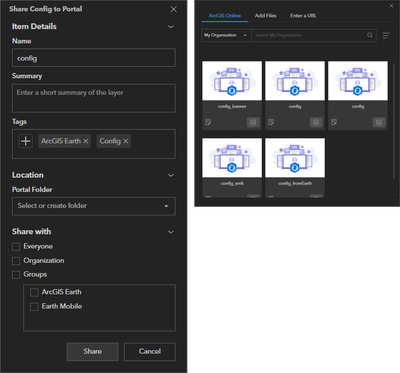Enable sharing with Everyone
Viewport: 400px width, 373px height.
coord(16,247)
